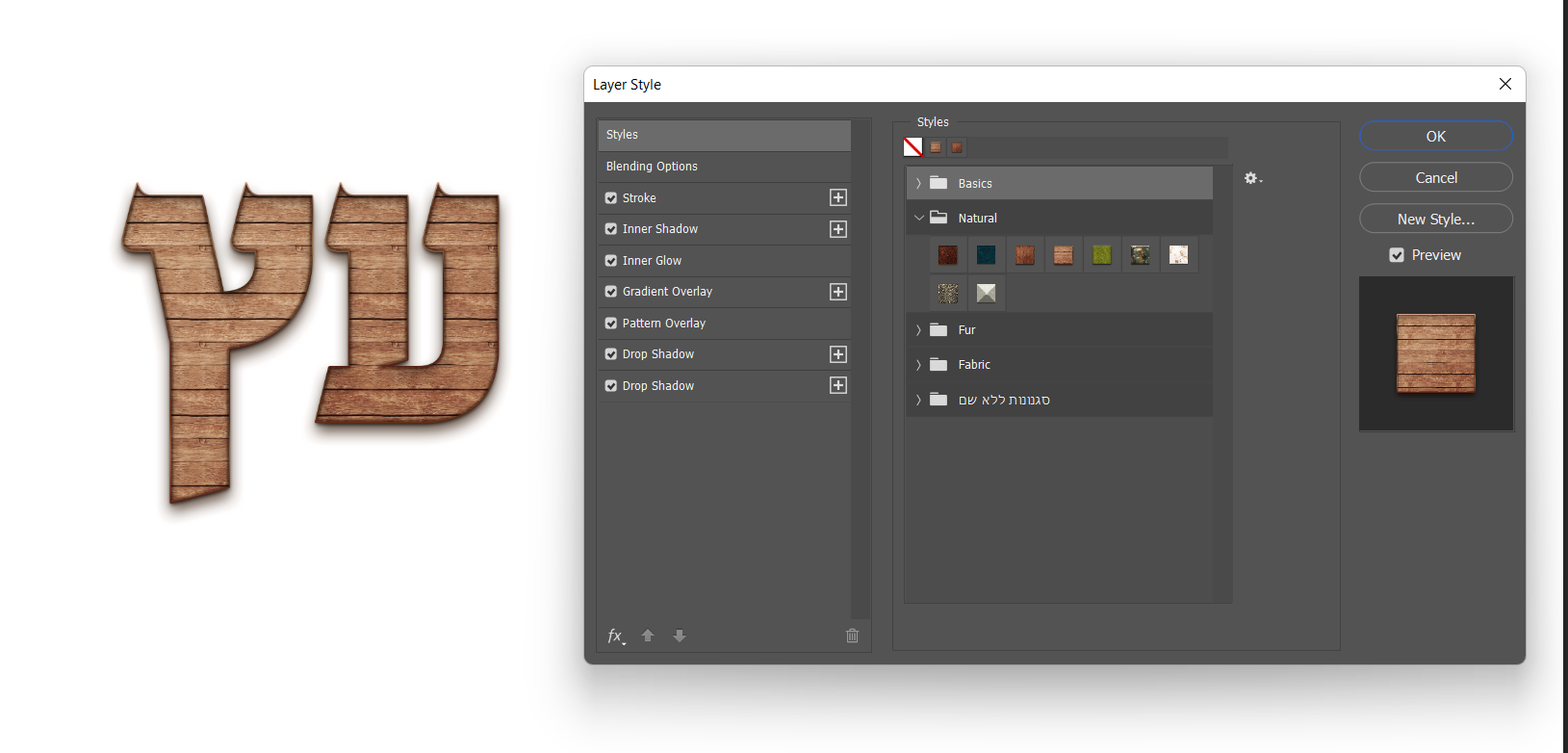Image resolution: width=1568 pixels, height=753 pixels.
Task: Expand the Basics folder chevron
Action: pos(918,183)
